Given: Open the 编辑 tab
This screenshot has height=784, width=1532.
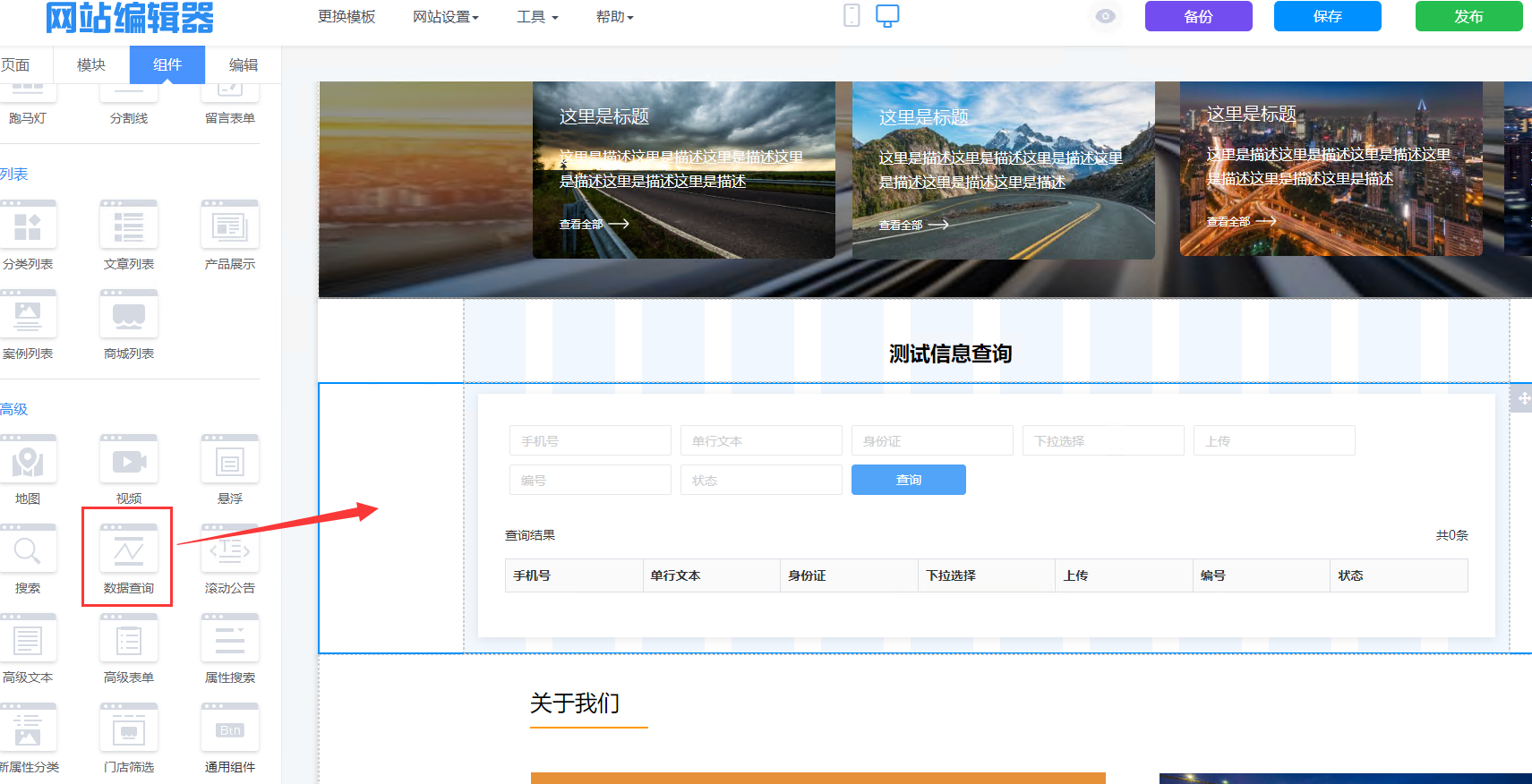Looking at the screenshot, I should (243, 64).
